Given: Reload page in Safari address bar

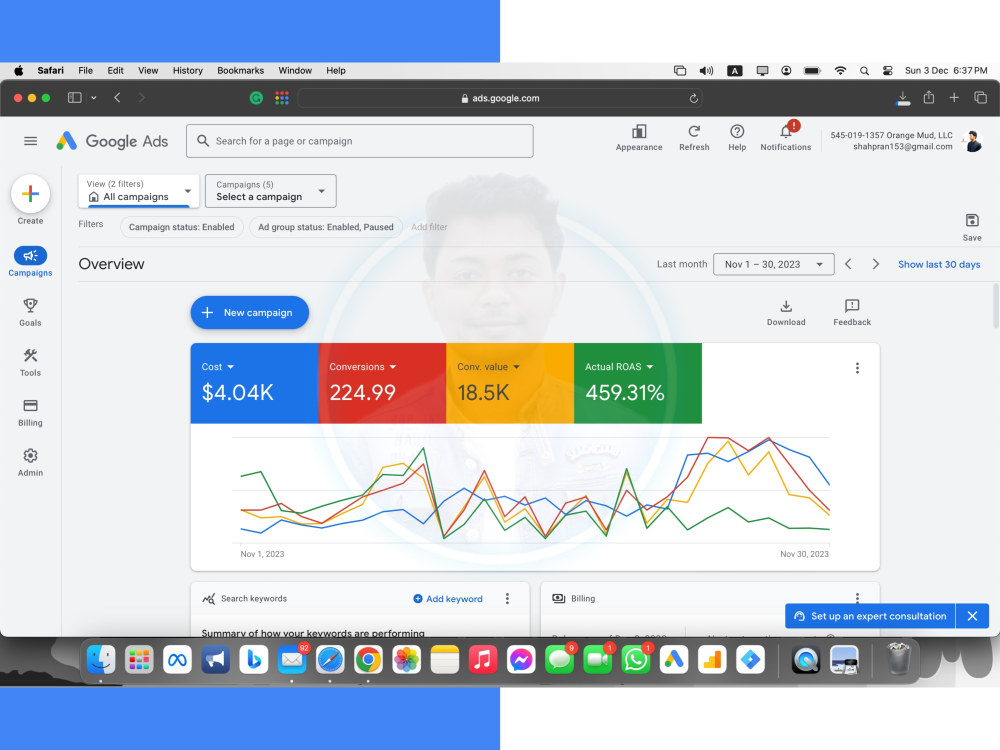Looking at the screenshot, I should pyautogui.click(x=693, y=98).
